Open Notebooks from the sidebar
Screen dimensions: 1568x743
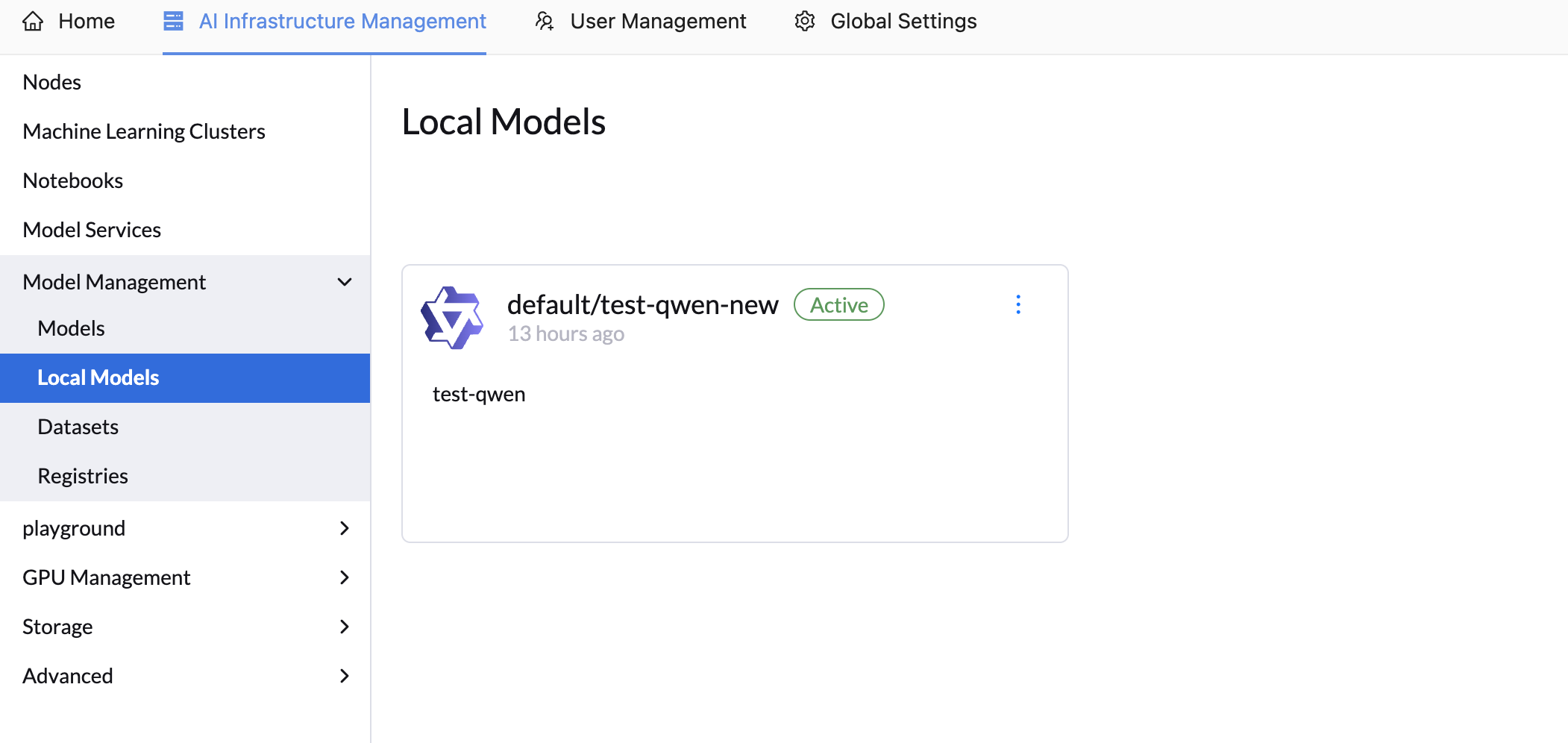point(185,181)
